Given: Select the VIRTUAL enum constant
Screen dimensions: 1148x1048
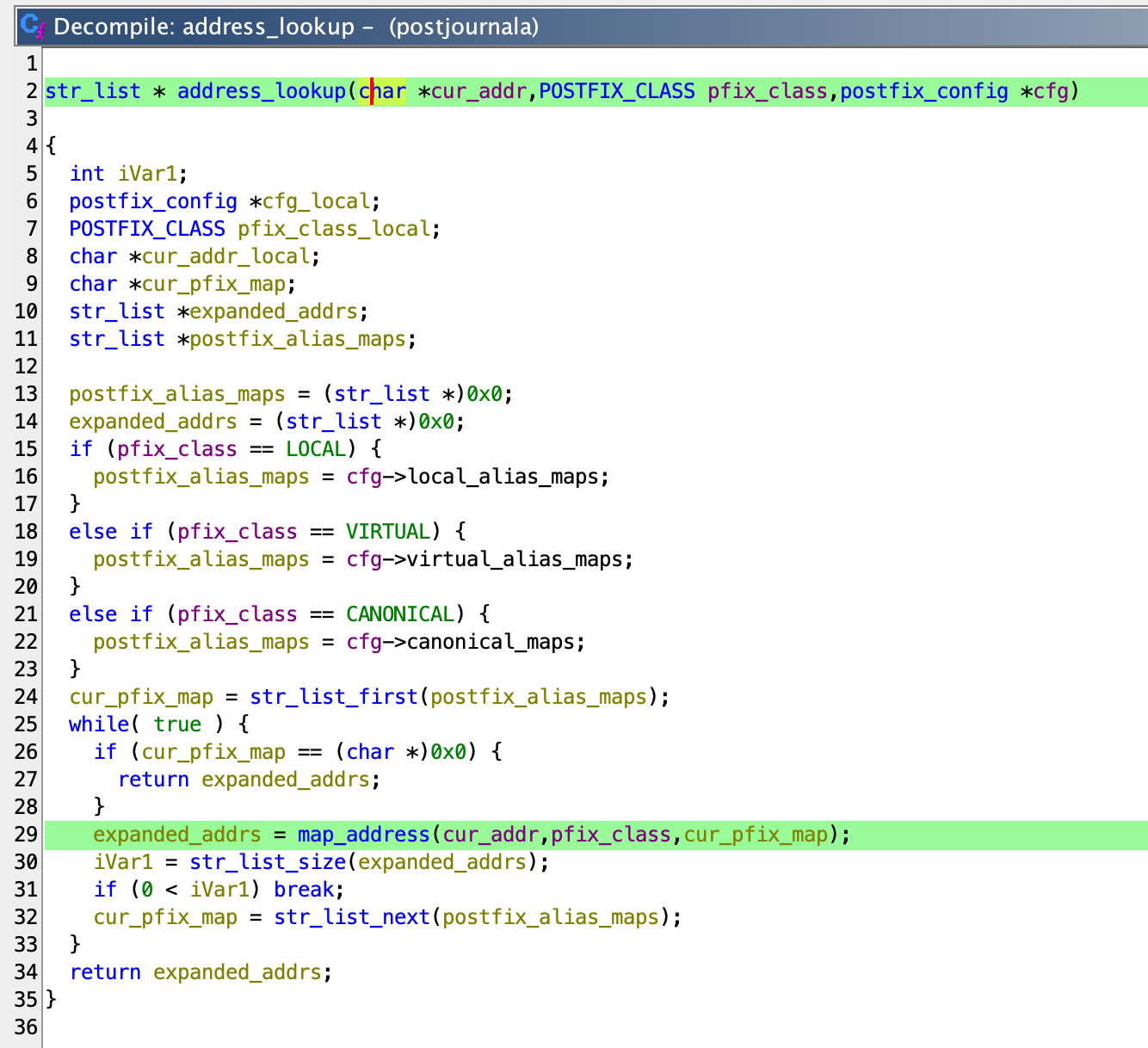Looking at the screenshot, I should [x=387, y=532].
